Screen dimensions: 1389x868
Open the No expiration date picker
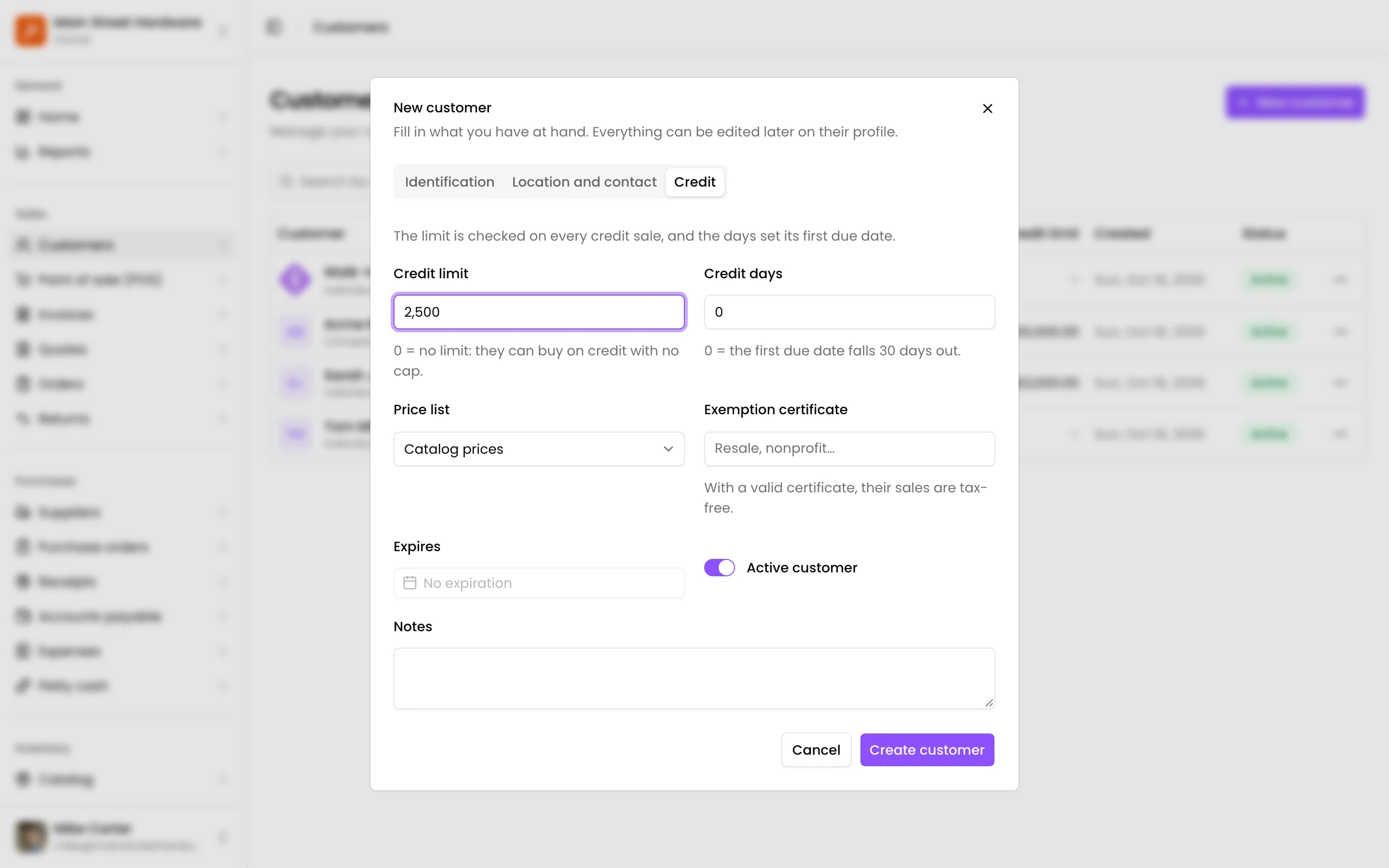point(538,583)
